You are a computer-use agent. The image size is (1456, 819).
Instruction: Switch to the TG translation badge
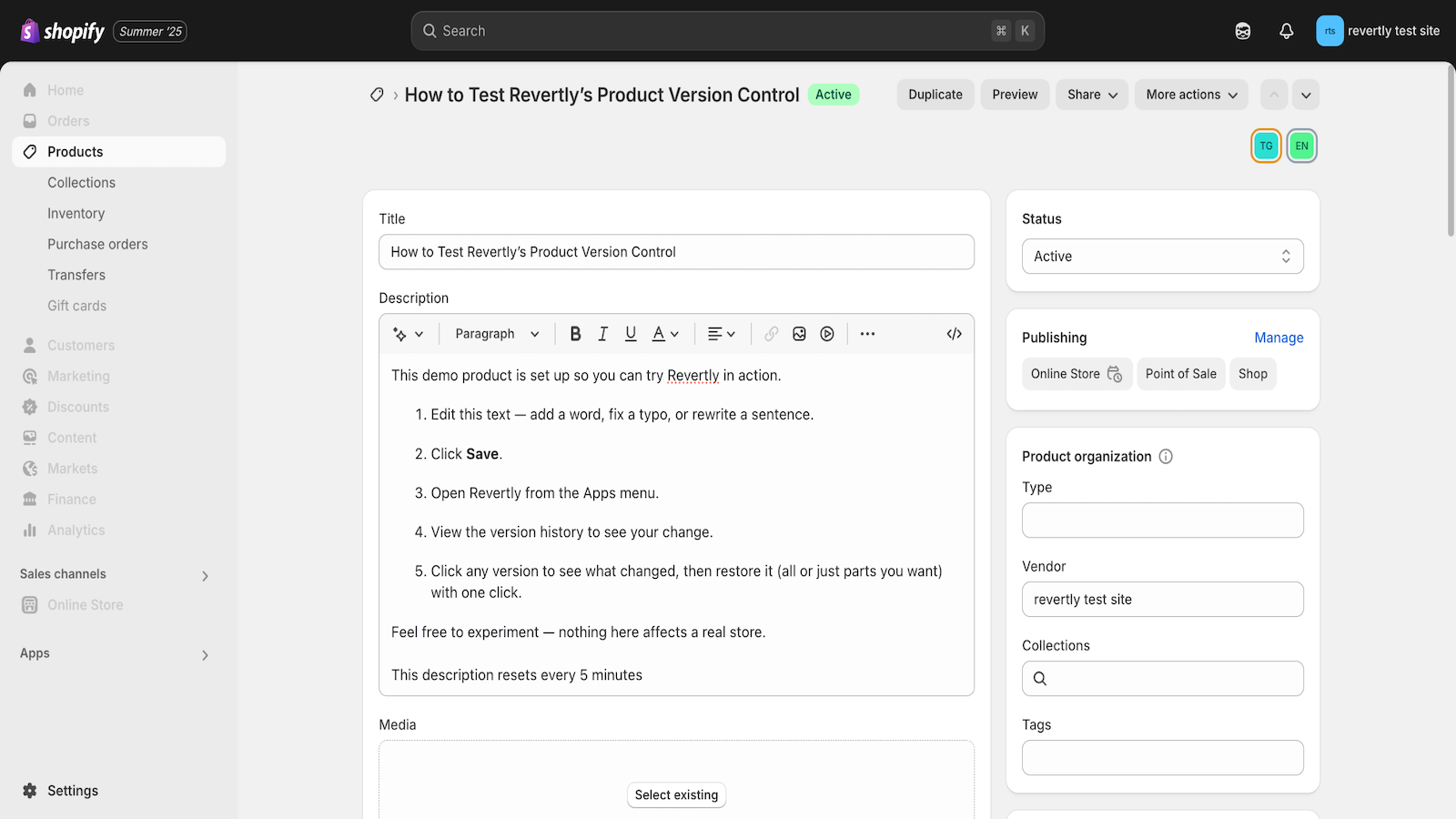(1266, 145)
